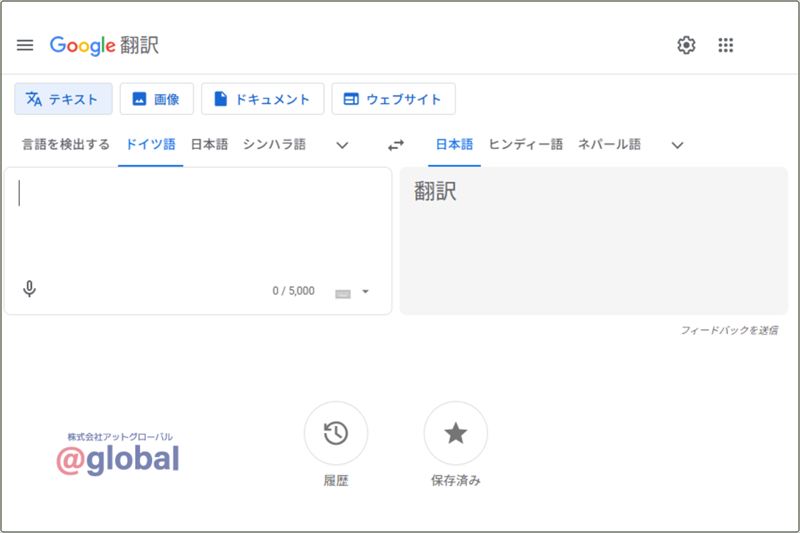The height and width of the screenshot is (533, 800).
Task: Select 言語を検出する as source
Action: pyautogui.click(x=66, y=145)
